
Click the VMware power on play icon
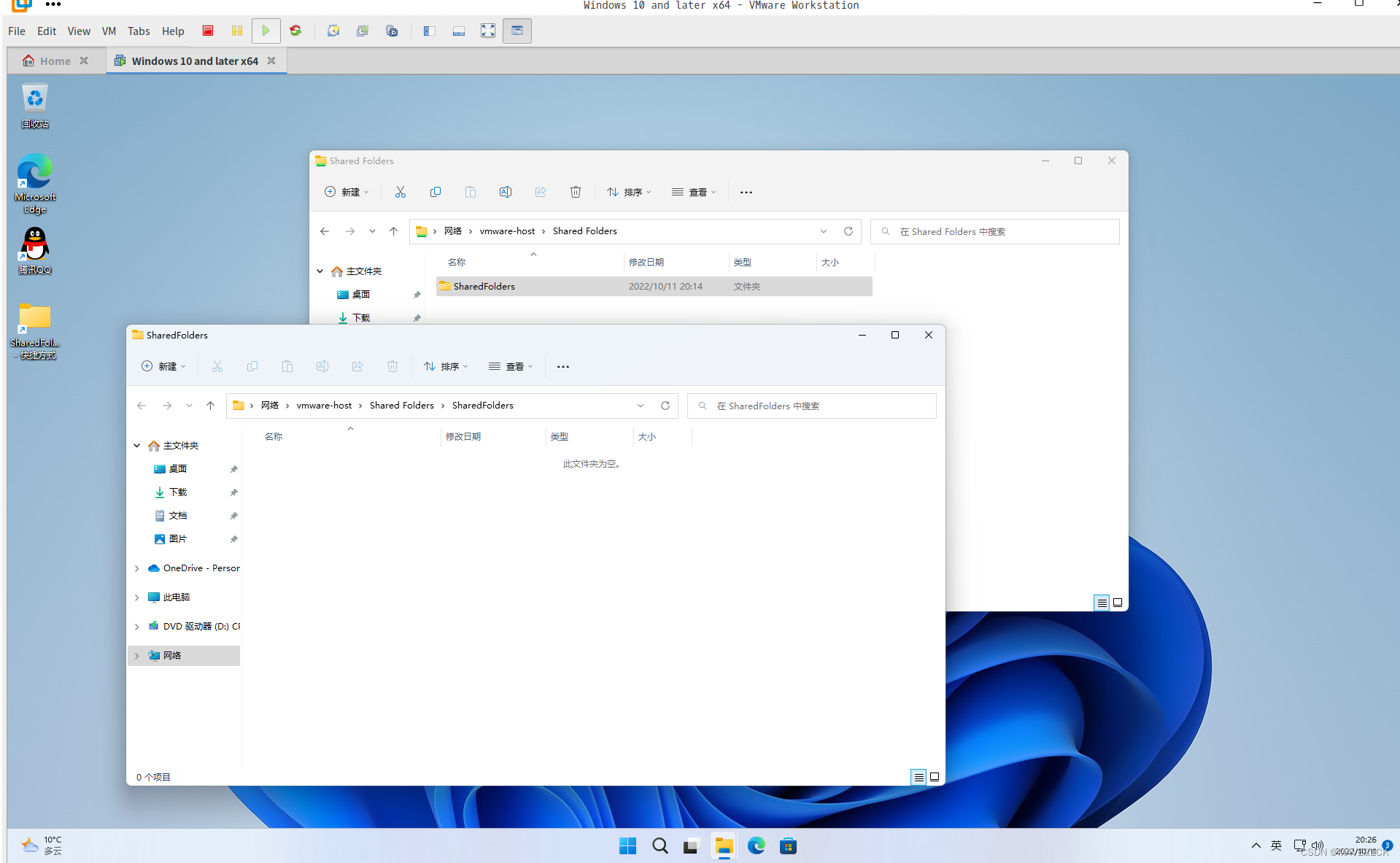click(x=266, y=31)
